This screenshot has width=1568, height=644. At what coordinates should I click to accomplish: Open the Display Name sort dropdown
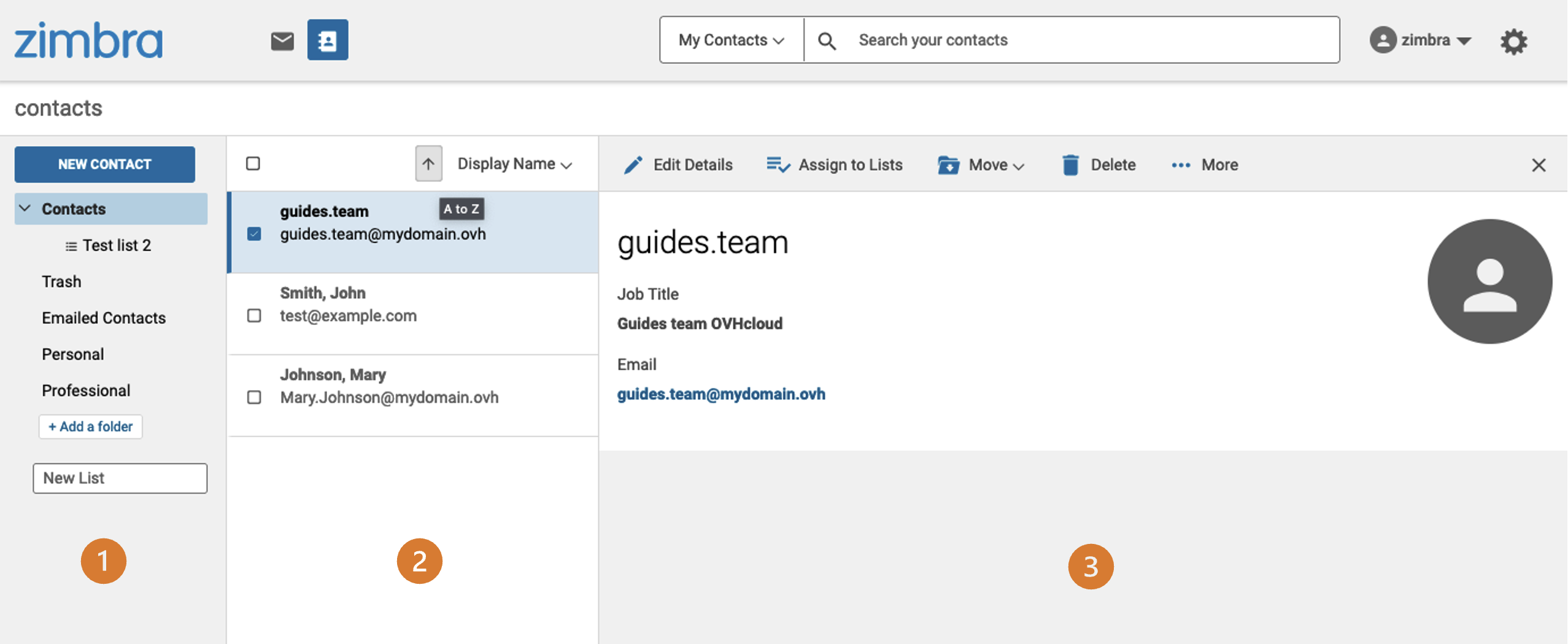pos(516,163)
